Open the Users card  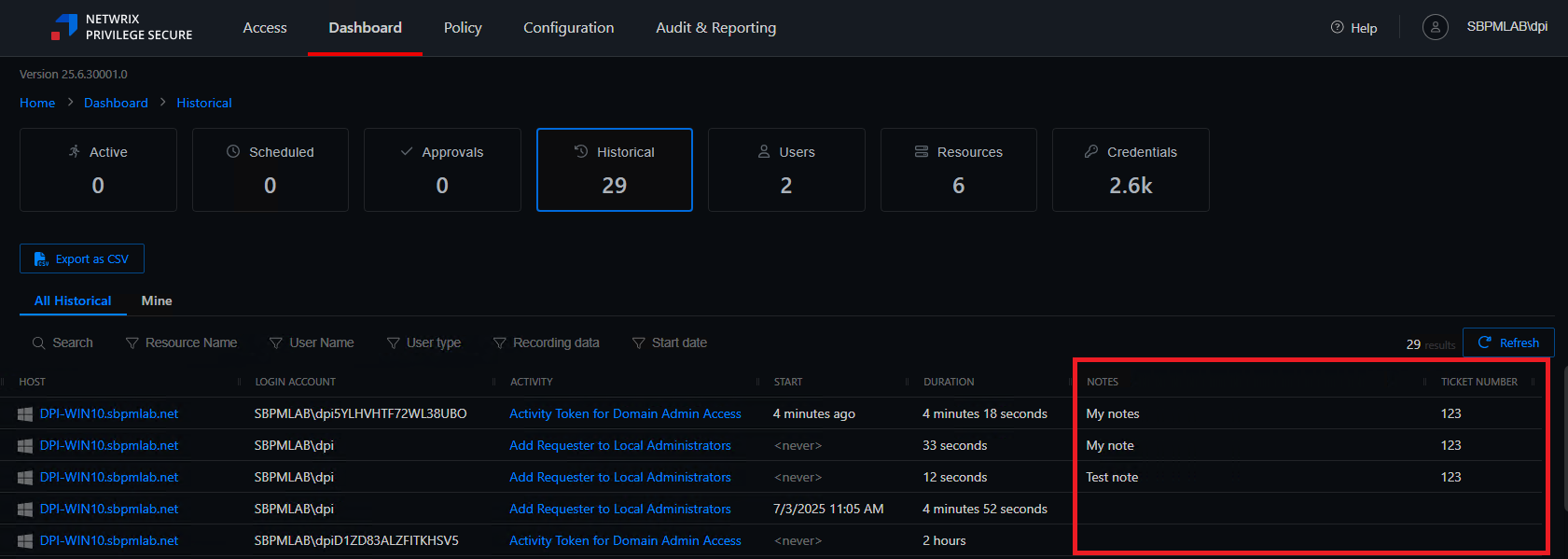click(x=786, y=170)
